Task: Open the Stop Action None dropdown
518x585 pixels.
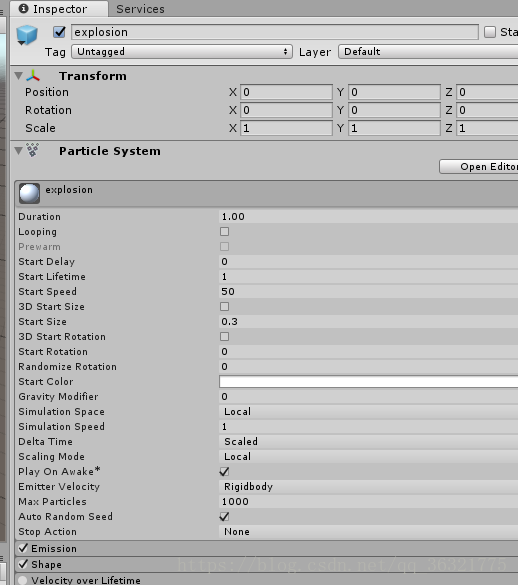Action: pos(368,532)
